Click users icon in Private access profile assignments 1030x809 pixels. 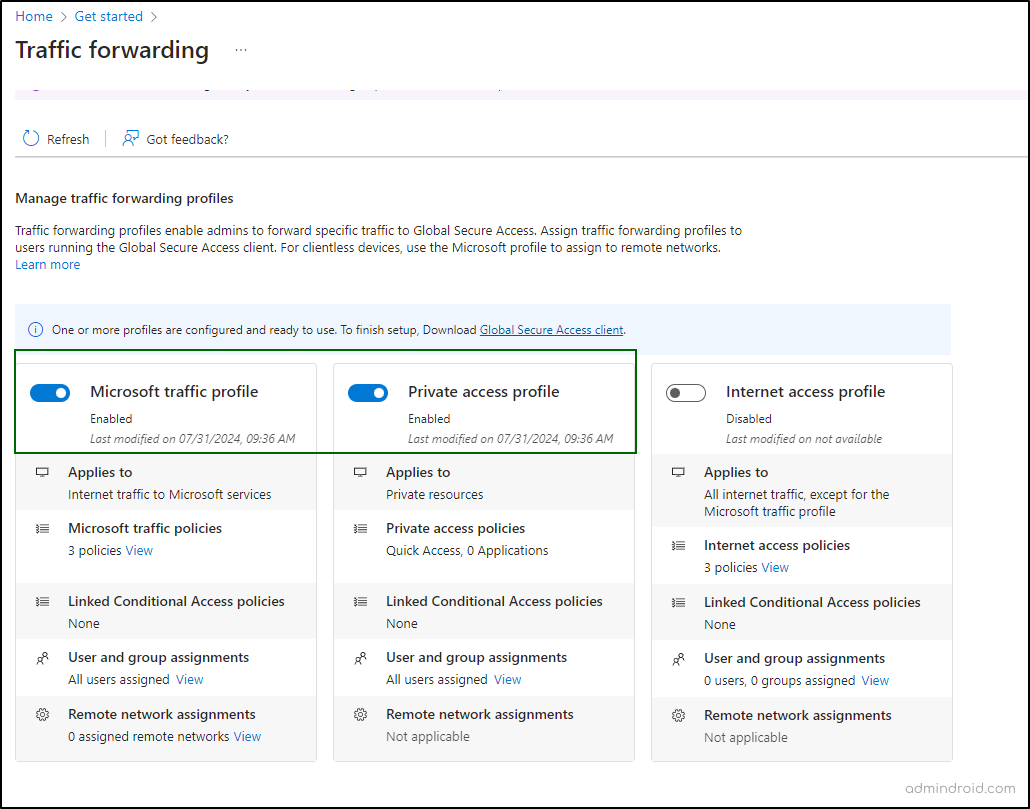pyautogui.click(x=360, y=658)
